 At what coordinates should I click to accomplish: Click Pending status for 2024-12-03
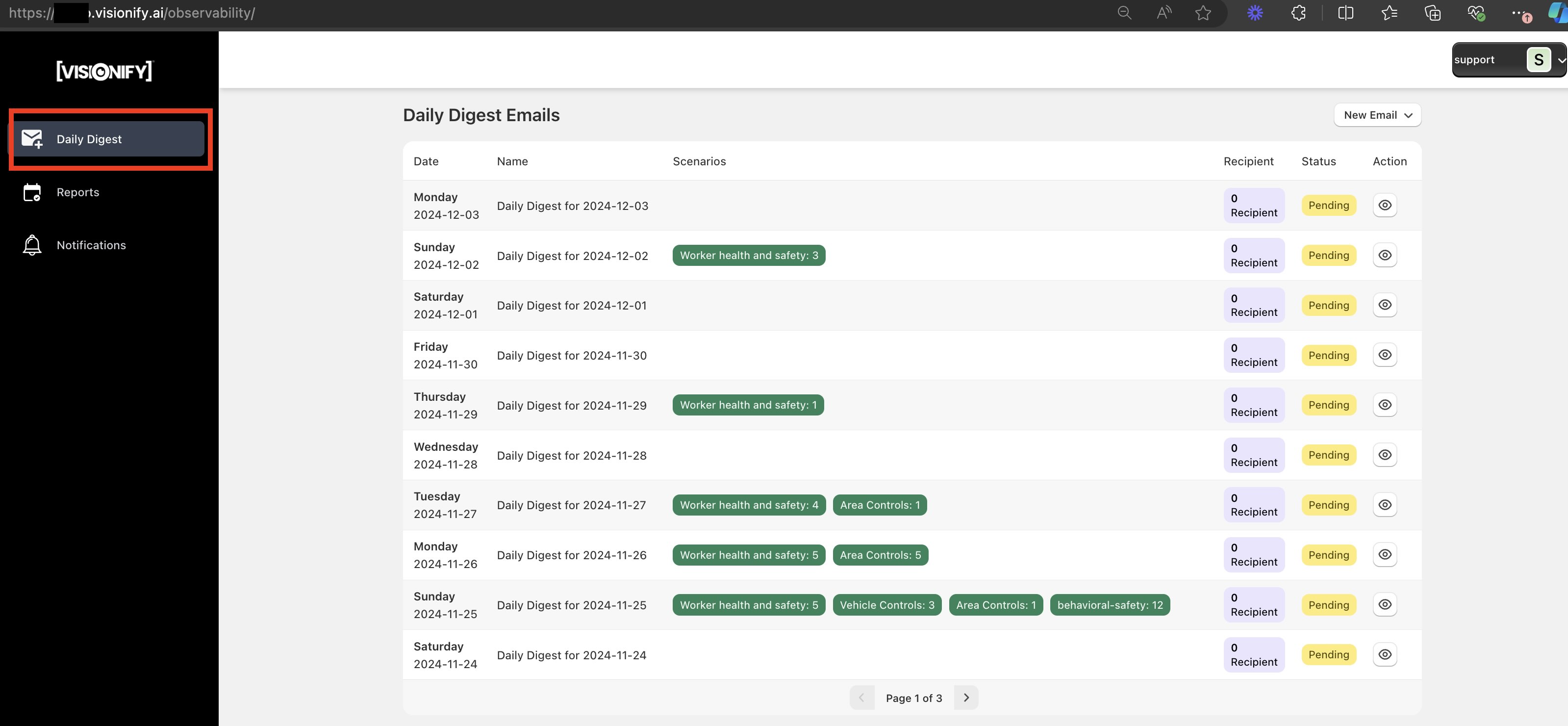pos(1329,205)
